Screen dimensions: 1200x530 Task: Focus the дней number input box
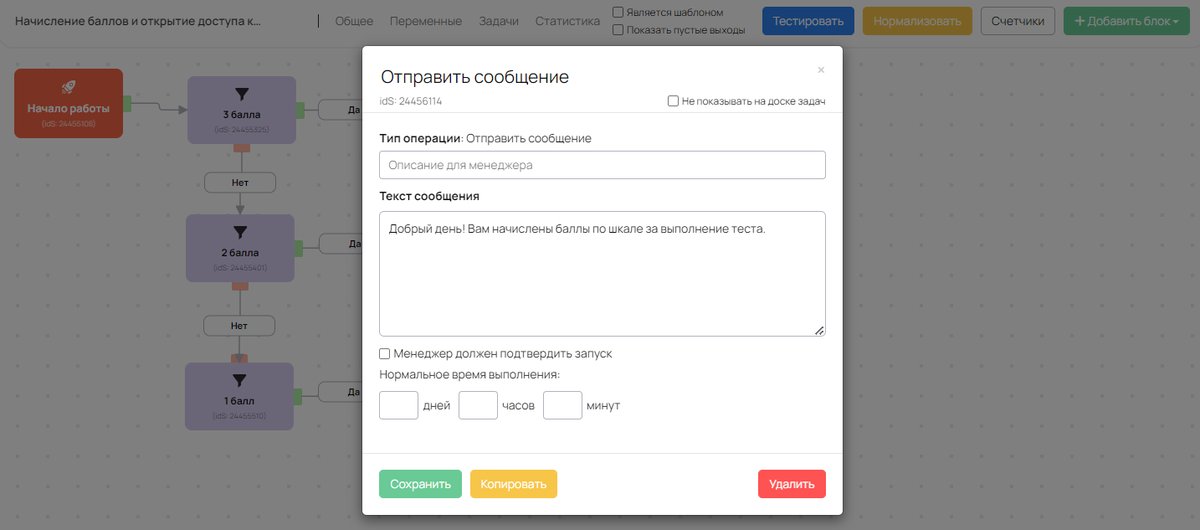click(399, 405)
